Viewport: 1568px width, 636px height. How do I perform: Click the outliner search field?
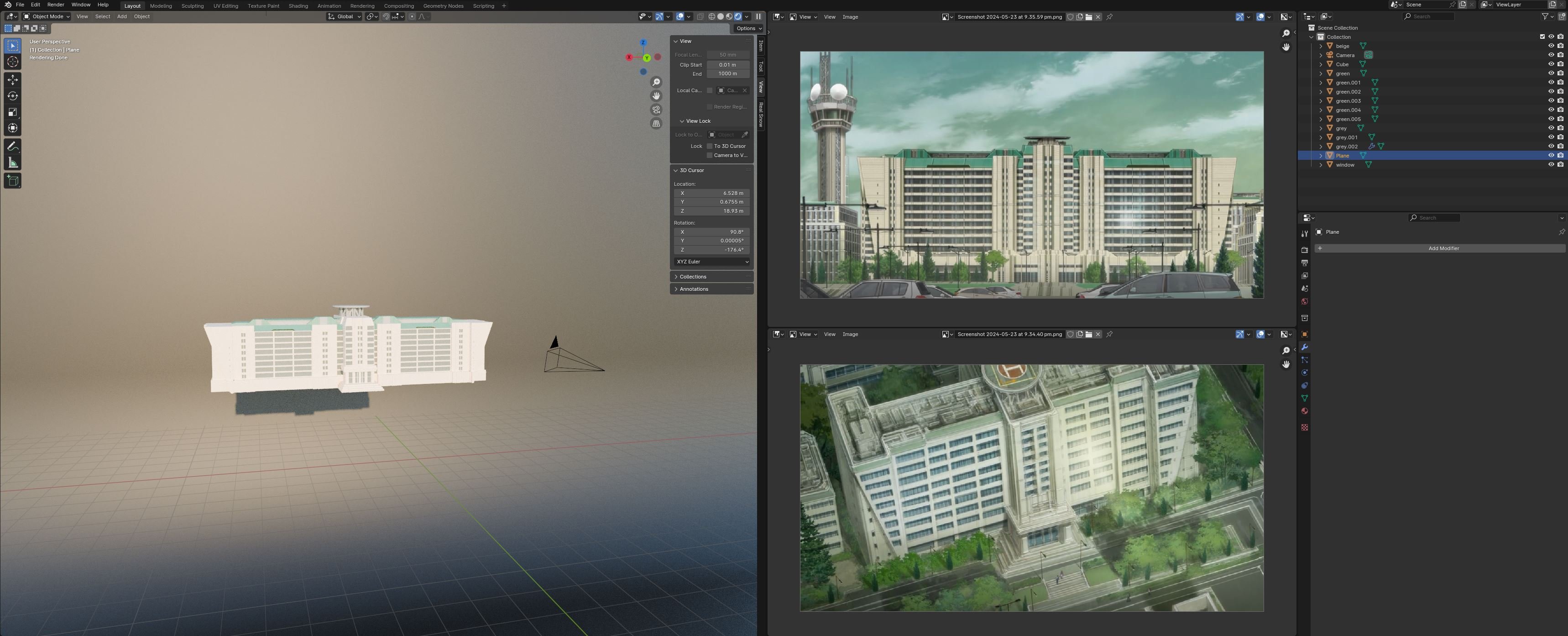pos(1428,16)
